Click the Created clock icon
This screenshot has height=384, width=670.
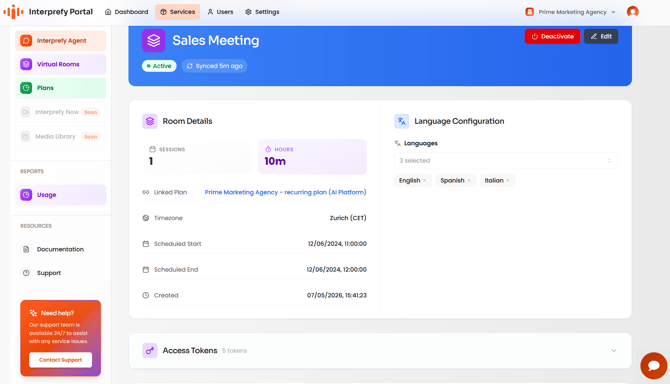[x=146, y=295]
